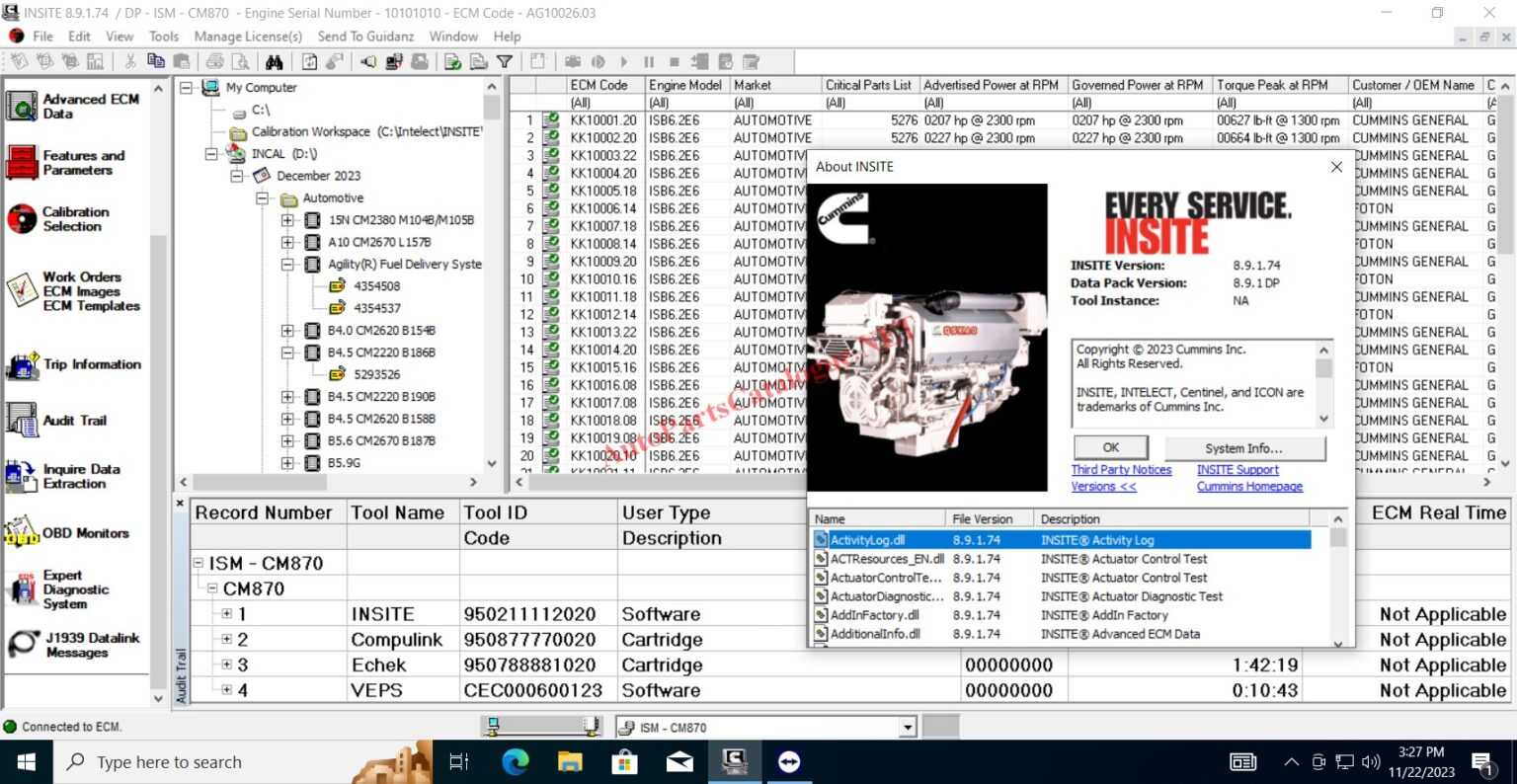Viewport: 1517px width, 784px height.
Task: Expand audit trail record 1 INSITE row
Action: tap(226, 613)
